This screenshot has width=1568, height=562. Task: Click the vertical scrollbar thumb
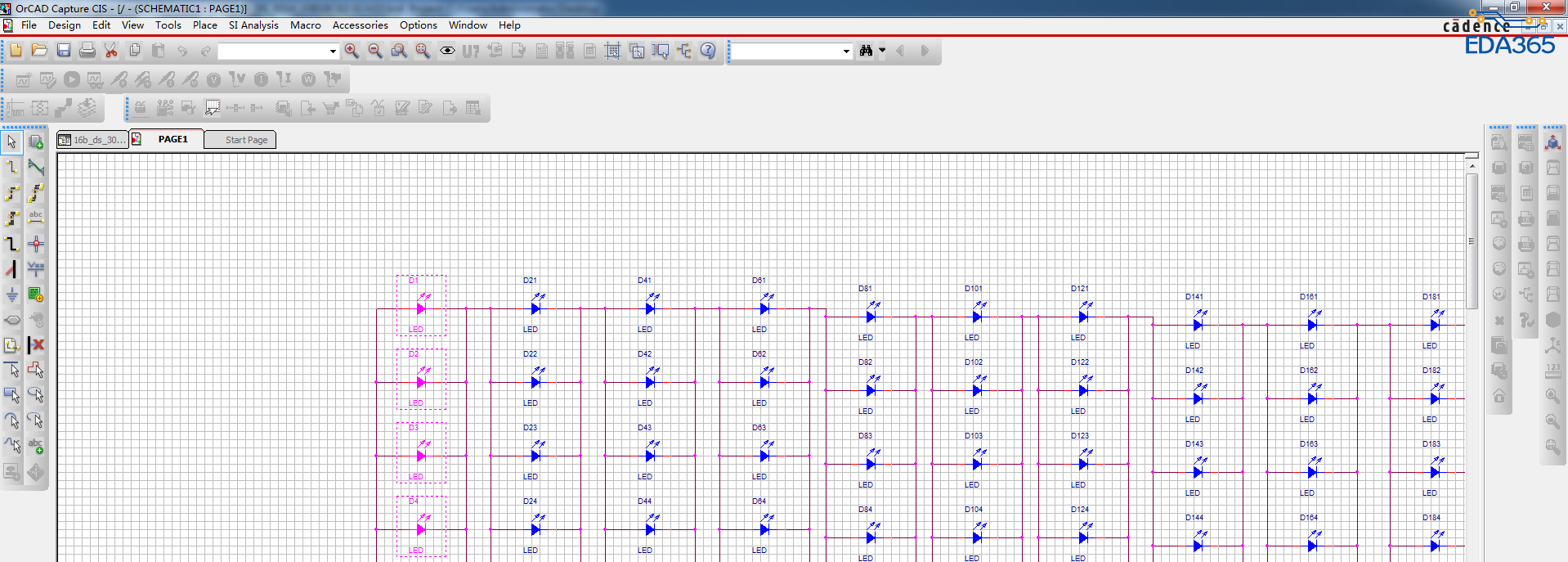tap(1472, 241)
